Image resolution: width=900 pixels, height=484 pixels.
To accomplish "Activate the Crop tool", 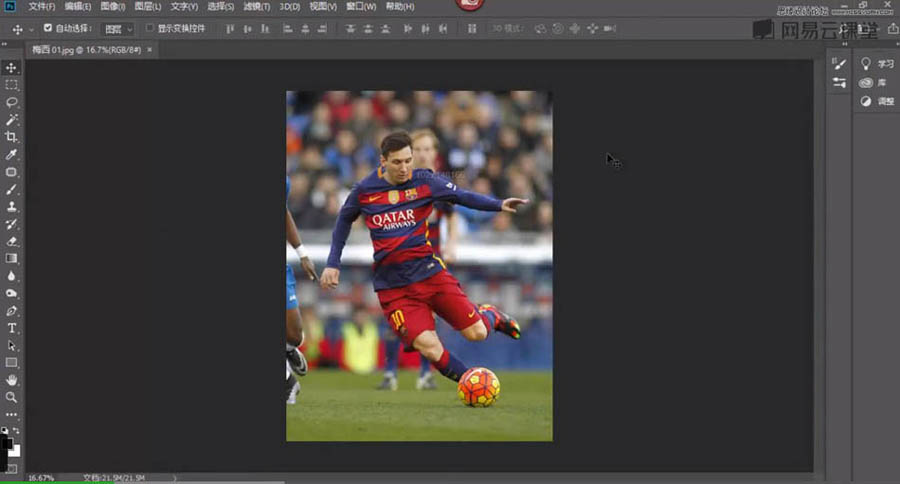I will (12, 137).
